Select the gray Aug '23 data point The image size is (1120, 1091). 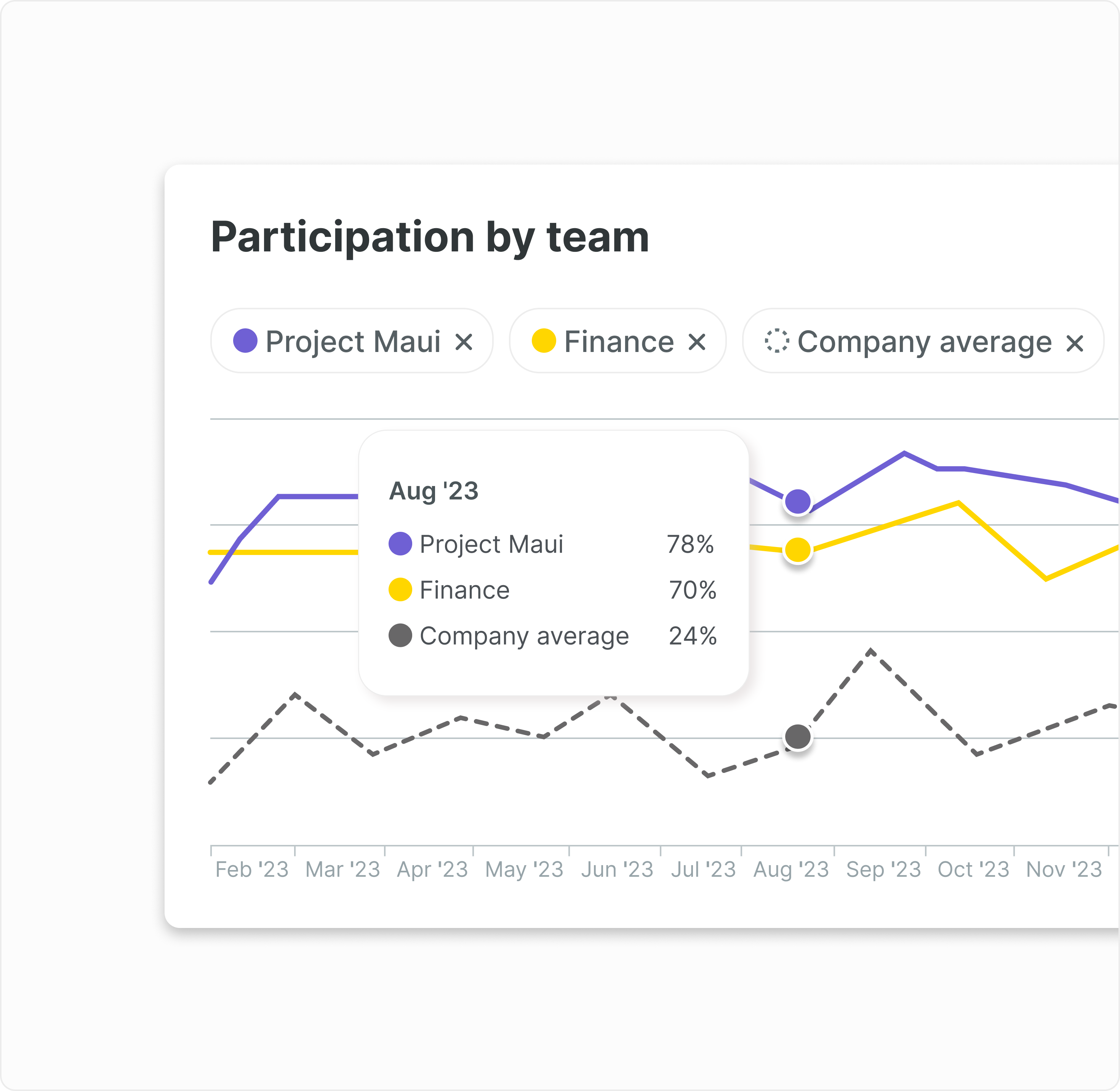click(797, 737)
